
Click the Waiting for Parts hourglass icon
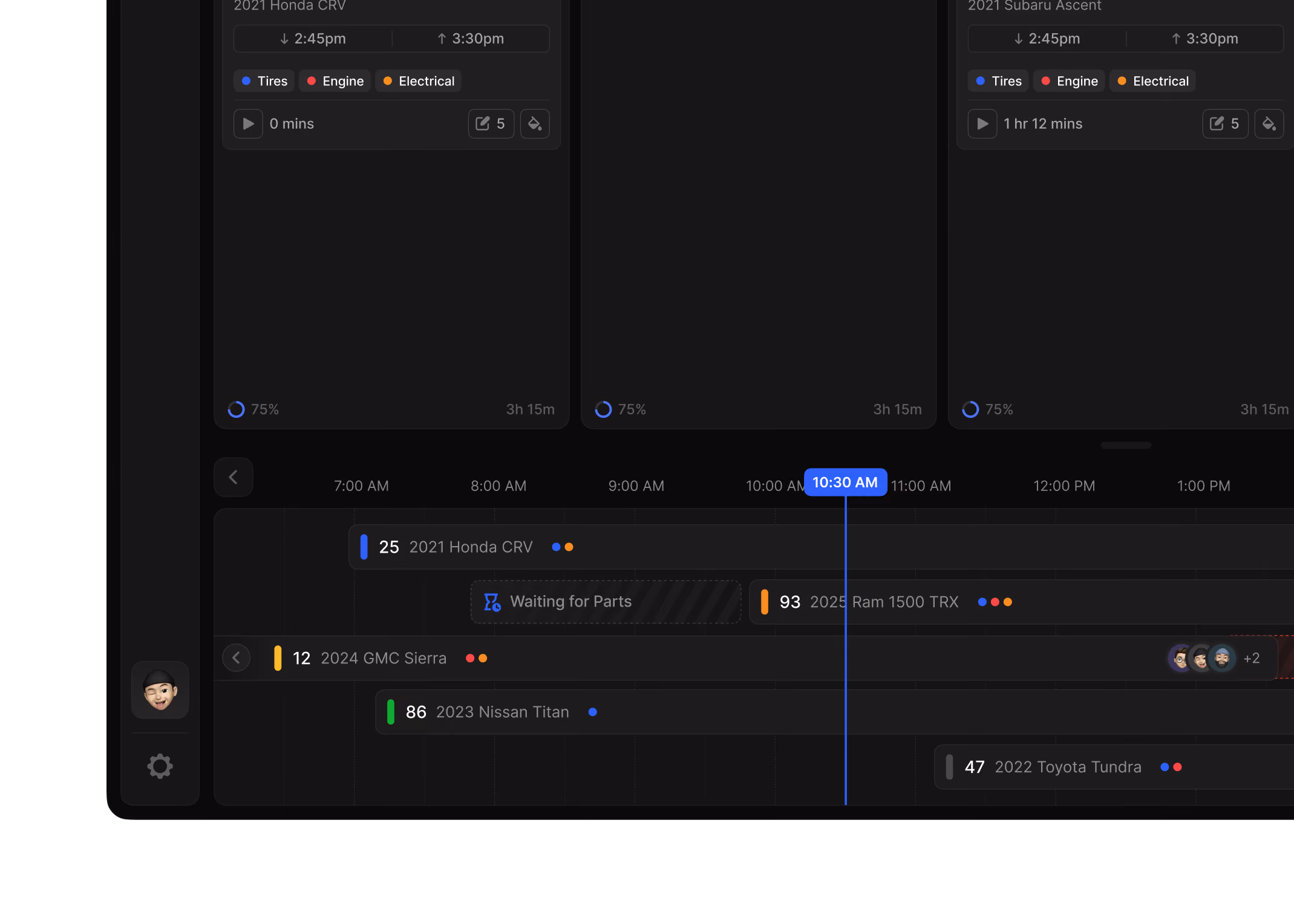click(x=492, y=602)
